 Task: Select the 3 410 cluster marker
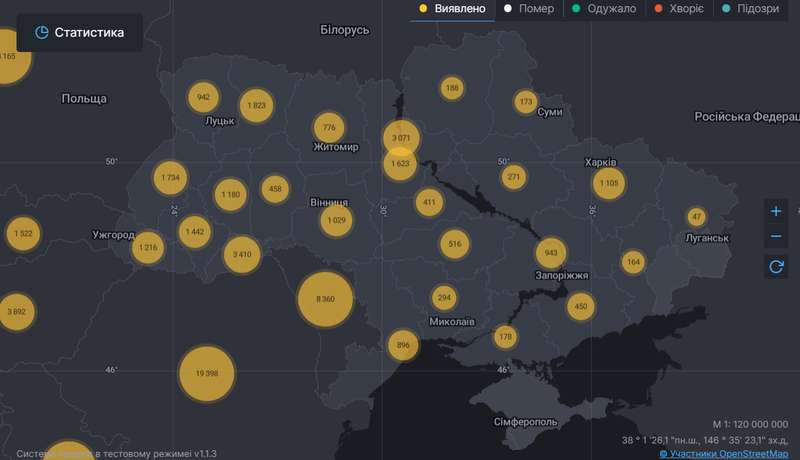241,255
